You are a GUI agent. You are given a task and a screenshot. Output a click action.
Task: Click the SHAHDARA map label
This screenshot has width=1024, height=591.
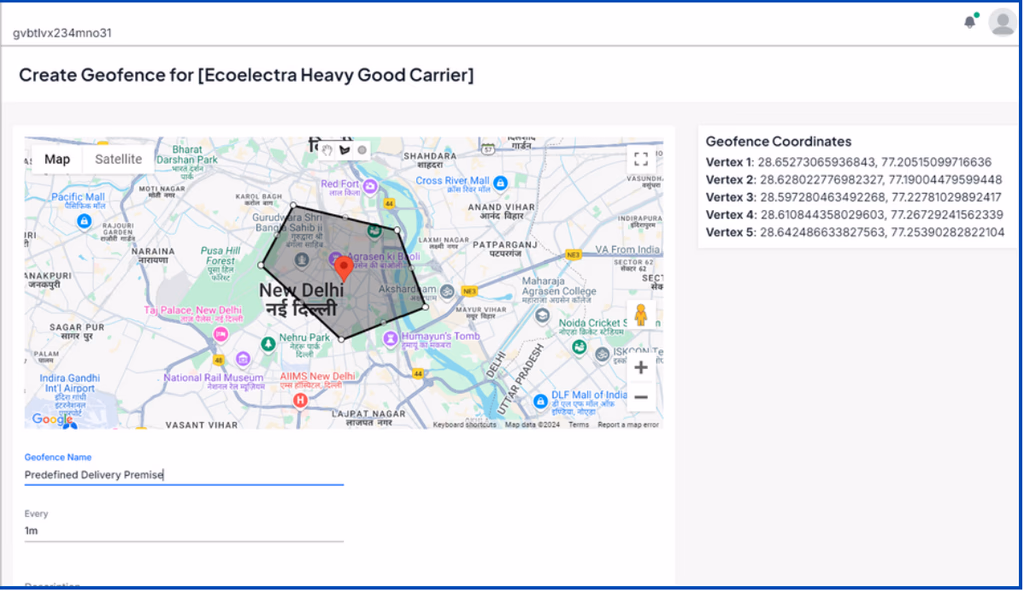point(430,161)
